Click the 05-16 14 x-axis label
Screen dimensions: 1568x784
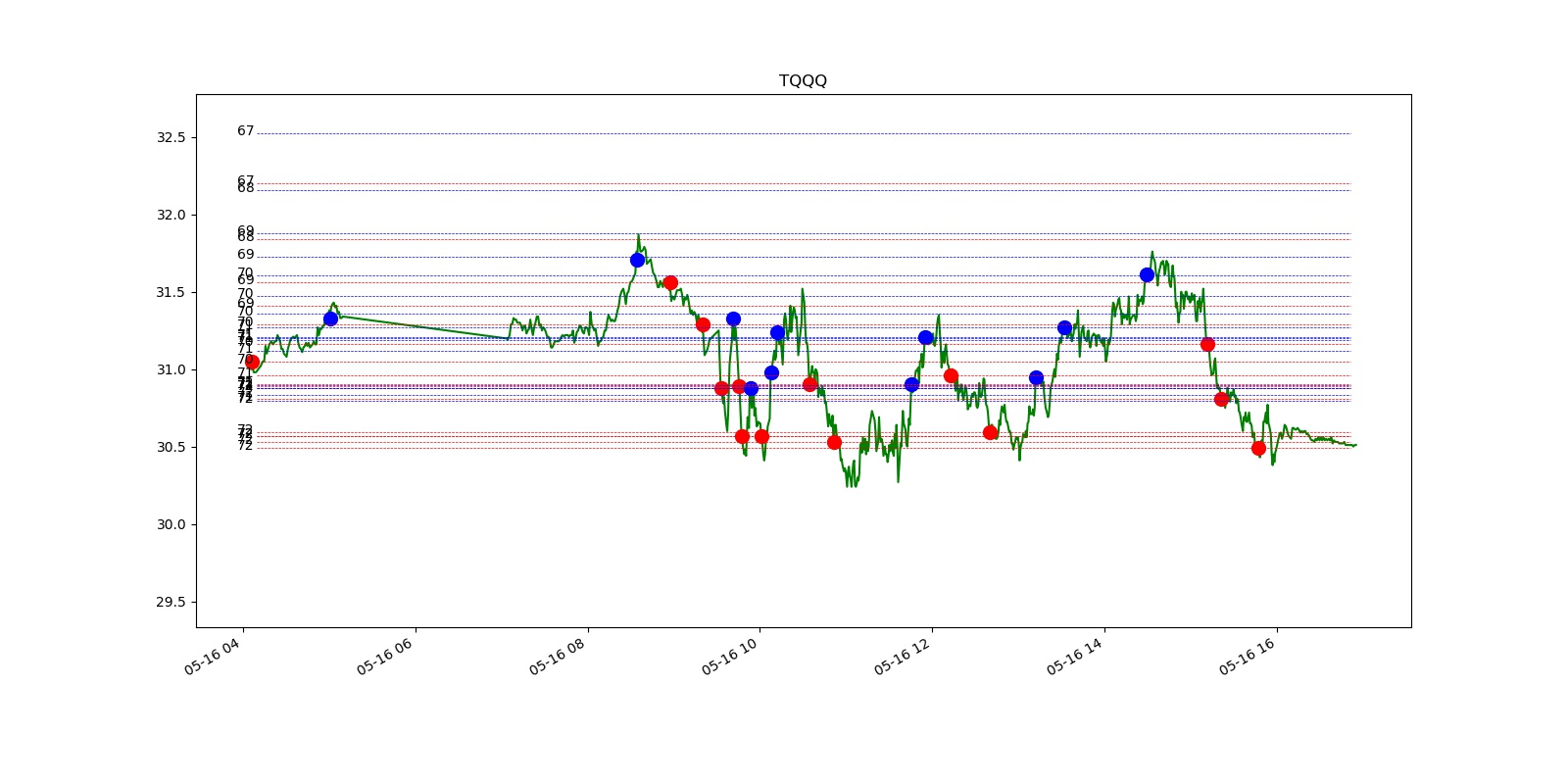pyautogui.click(x=1075, y=655)
